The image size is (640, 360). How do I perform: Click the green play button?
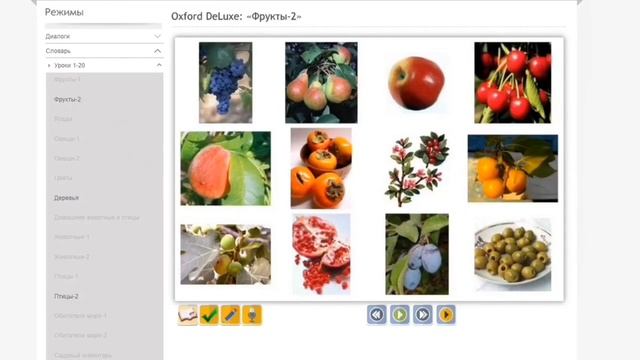400,315
